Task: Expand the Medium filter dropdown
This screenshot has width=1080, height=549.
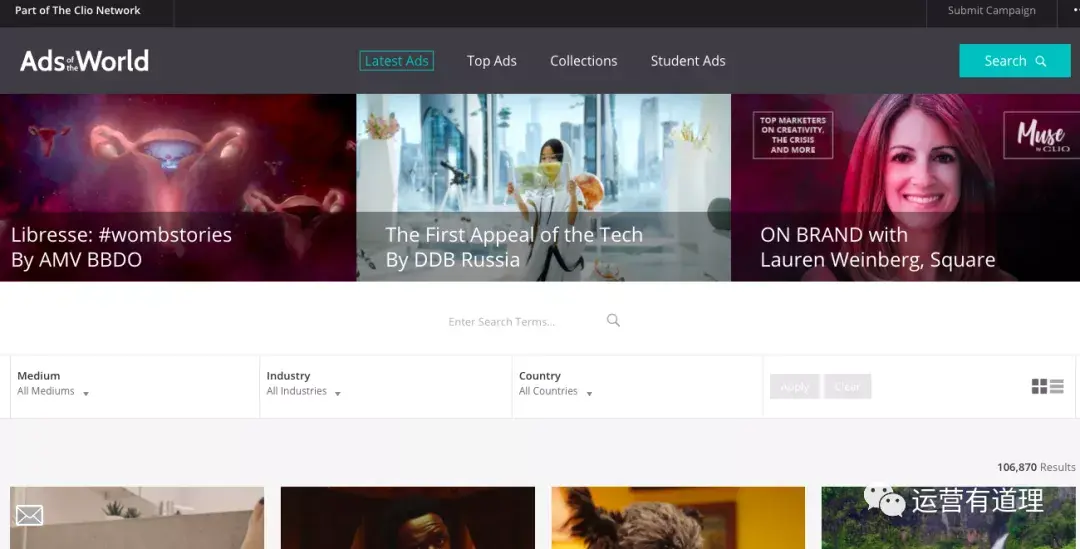Action: coord(54,391)
